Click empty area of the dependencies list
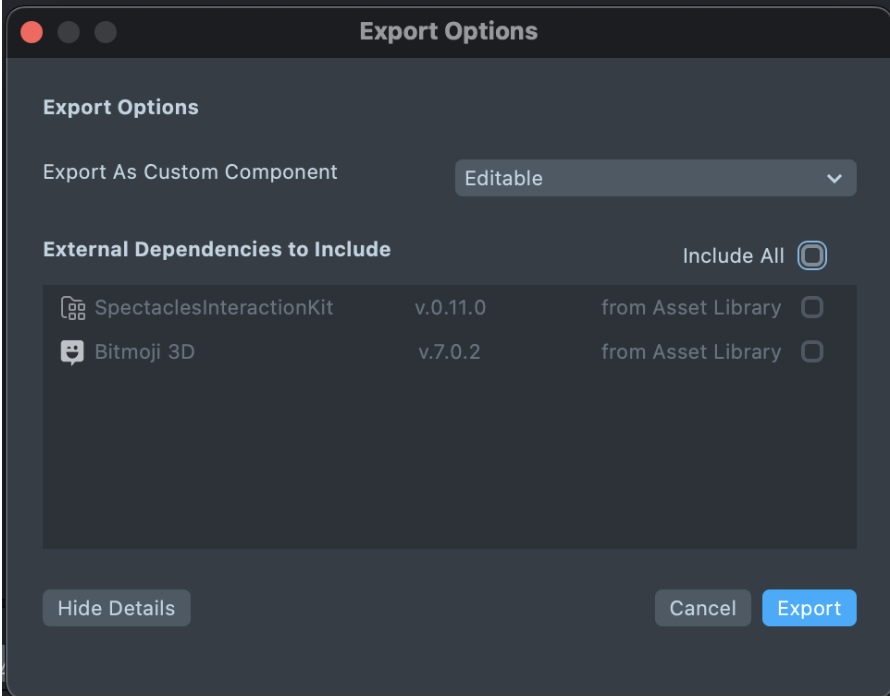Screen dimensions: 890x700 (x=449, y=460)
